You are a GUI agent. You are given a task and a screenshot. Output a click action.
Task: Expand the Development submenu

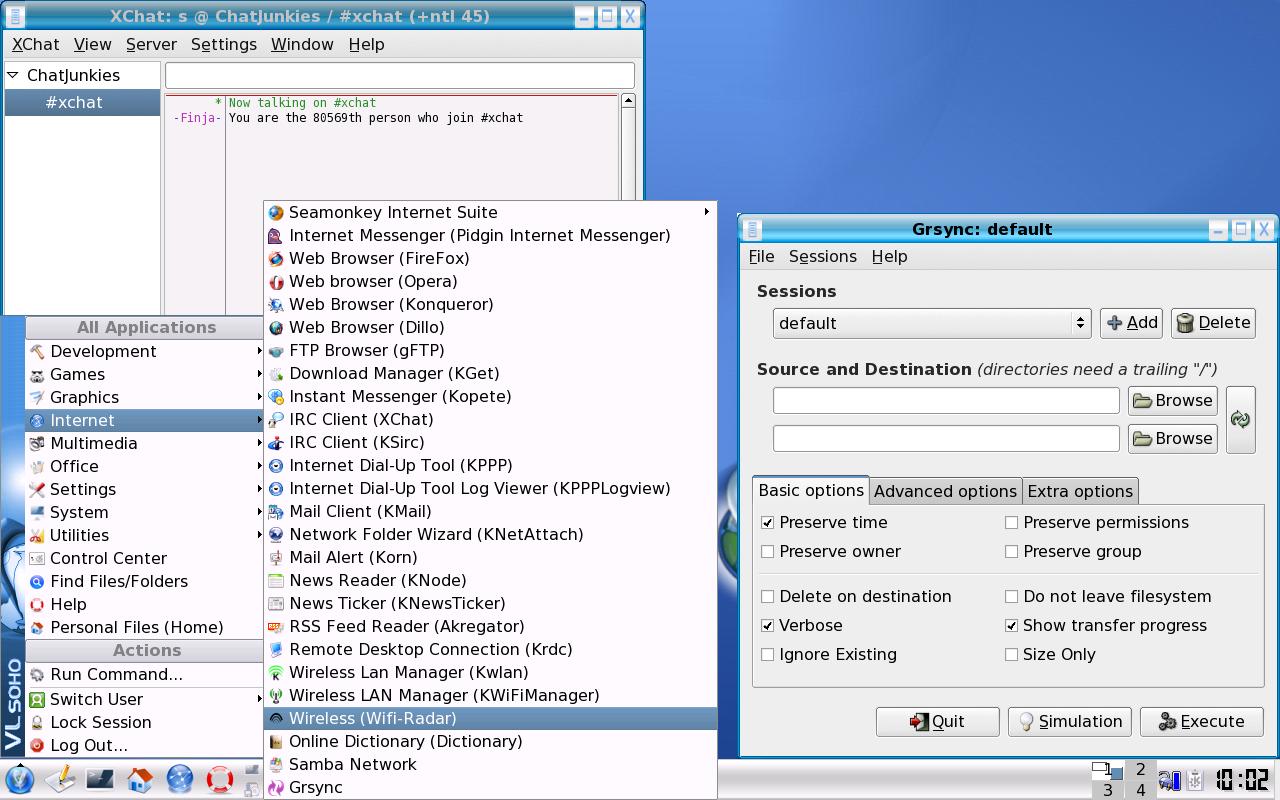click(144, 351)
